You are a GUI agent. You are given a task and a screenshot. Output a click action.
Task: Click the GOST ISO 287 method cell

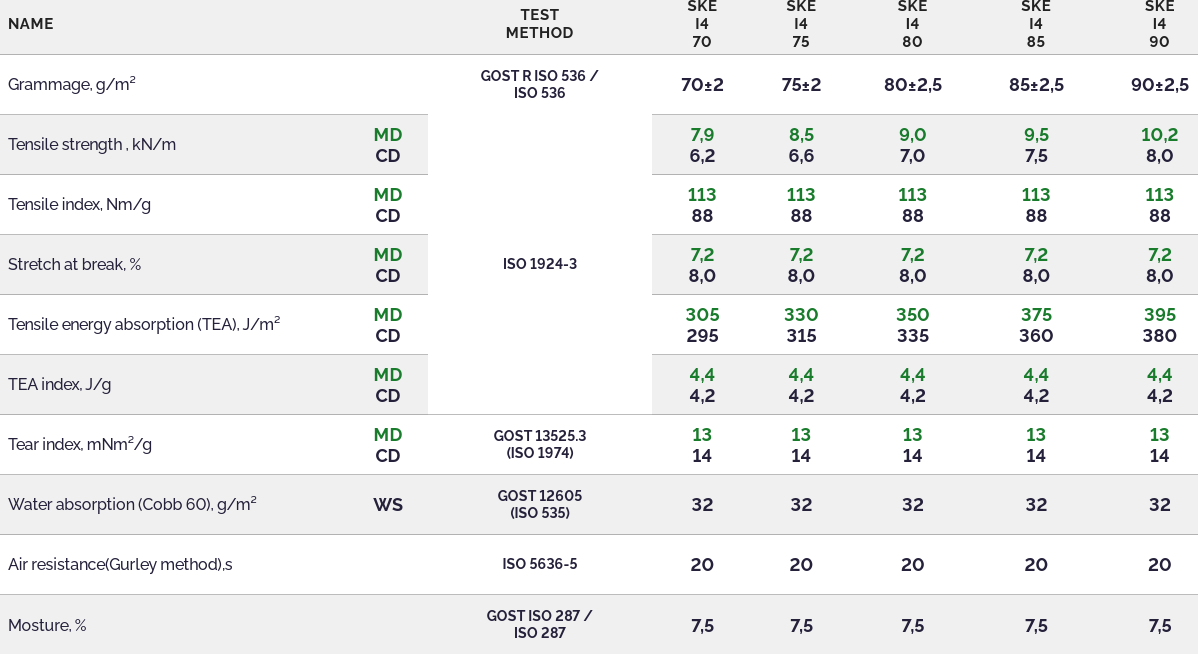click(x=539, y=625)
